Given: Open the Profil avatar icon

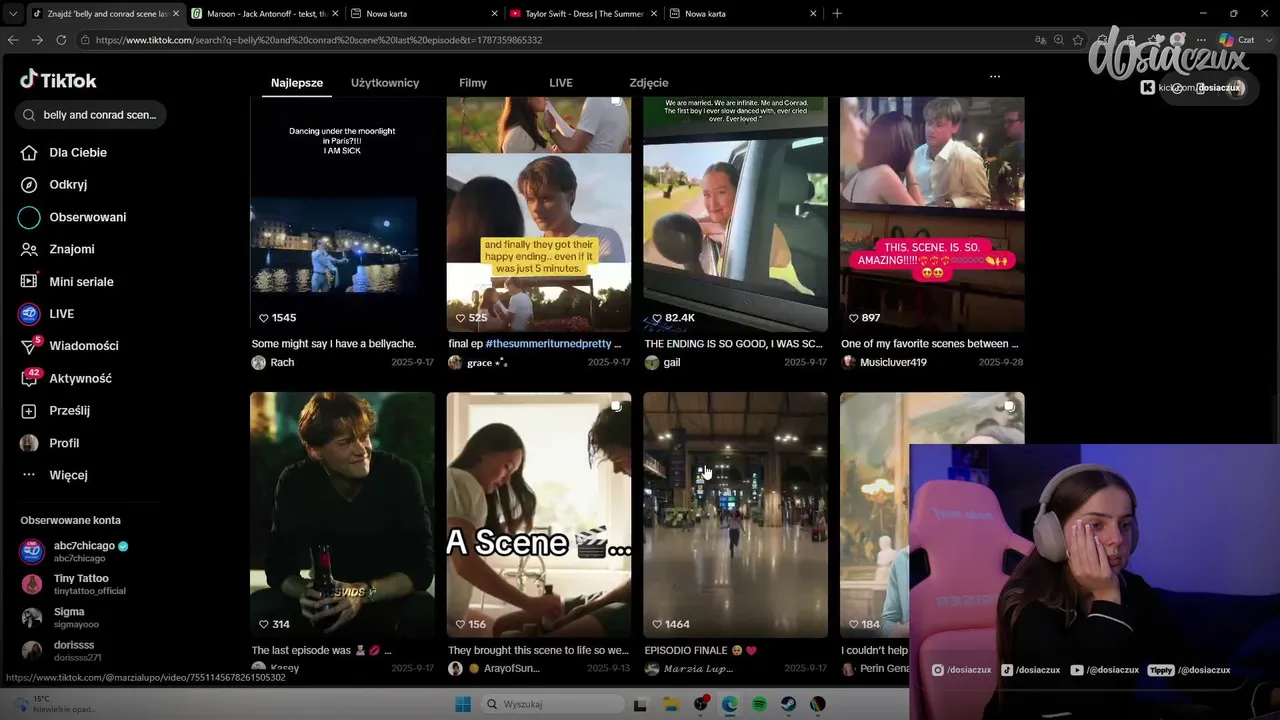Looking at the screenshot, I should click(x=29, y=443).
